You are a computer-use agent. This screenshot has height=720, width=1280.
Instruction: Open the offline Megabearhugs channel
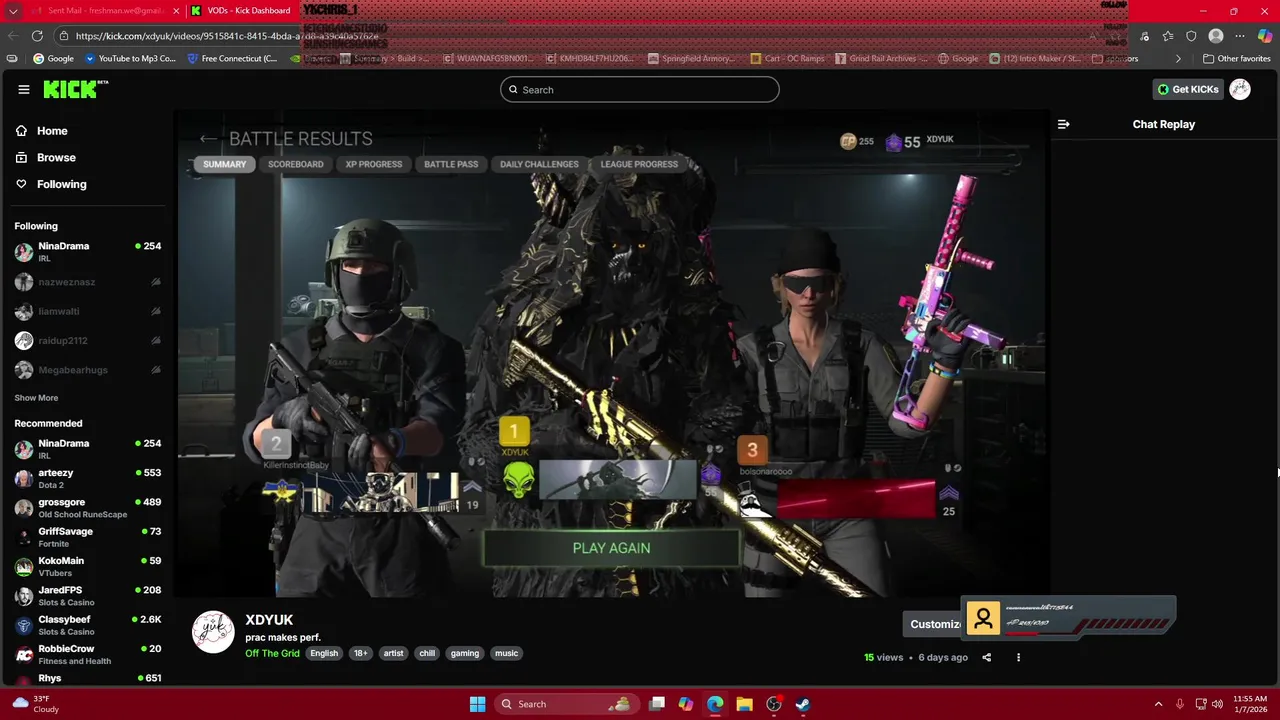click(88, 370)
